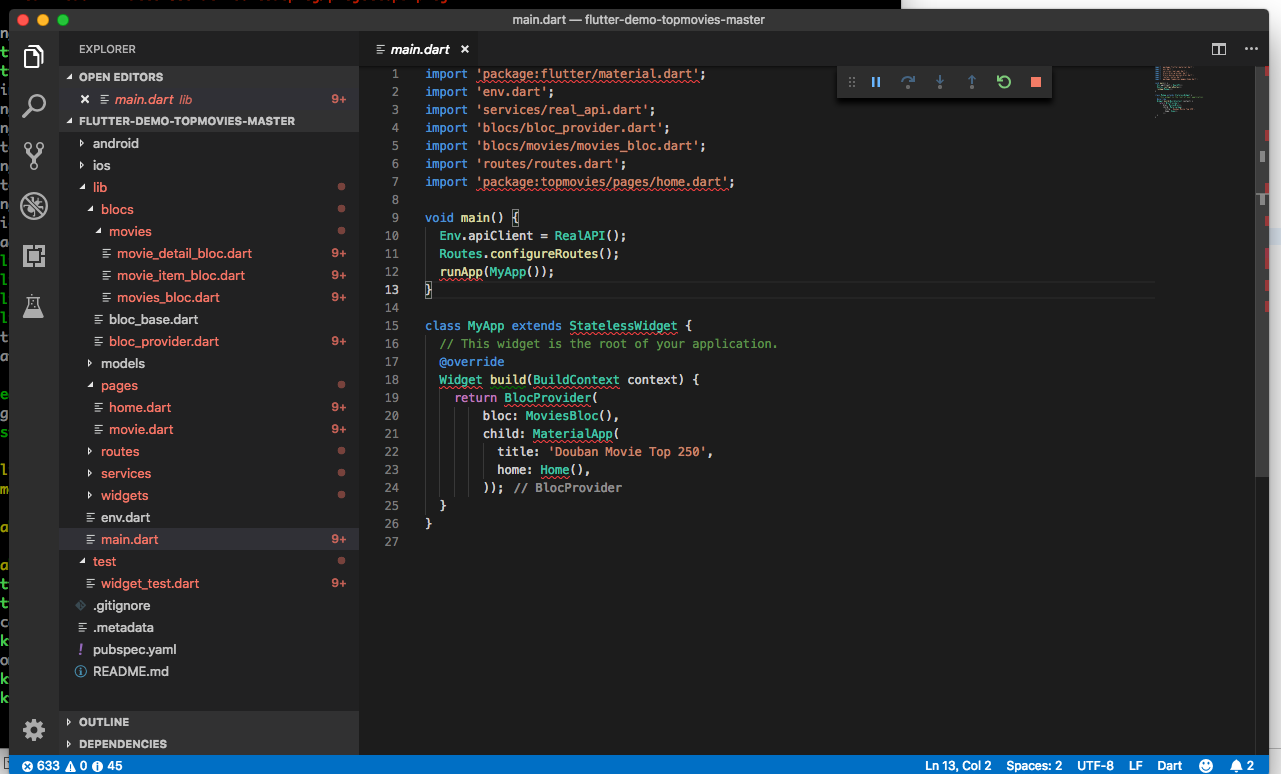Open the Search view in activity bar
Viewport: 1281px width, 774px height.
(34, 105)
